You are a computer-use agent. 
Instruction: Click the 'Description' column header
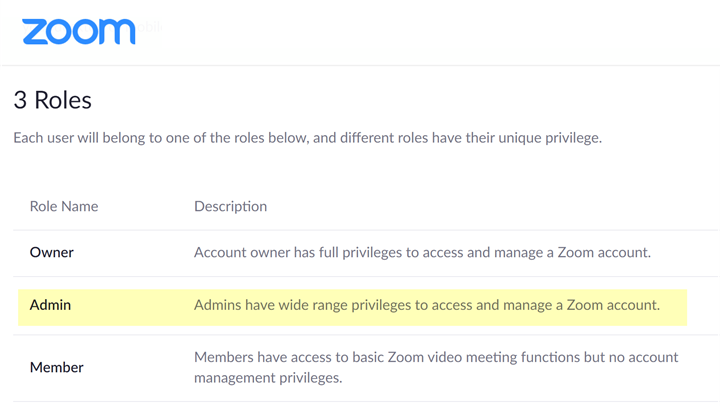click(x=230, y=206)
